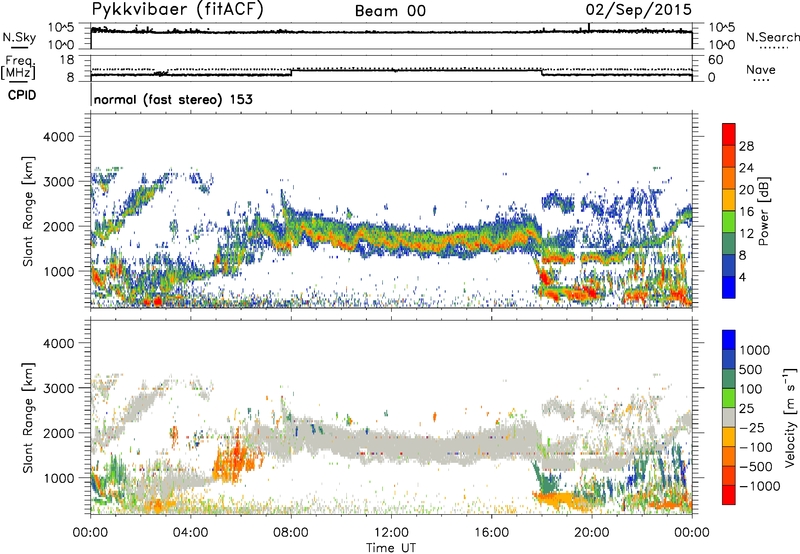
Task: Click the 20:00 time tick label
Action: [x=592, y=533]
